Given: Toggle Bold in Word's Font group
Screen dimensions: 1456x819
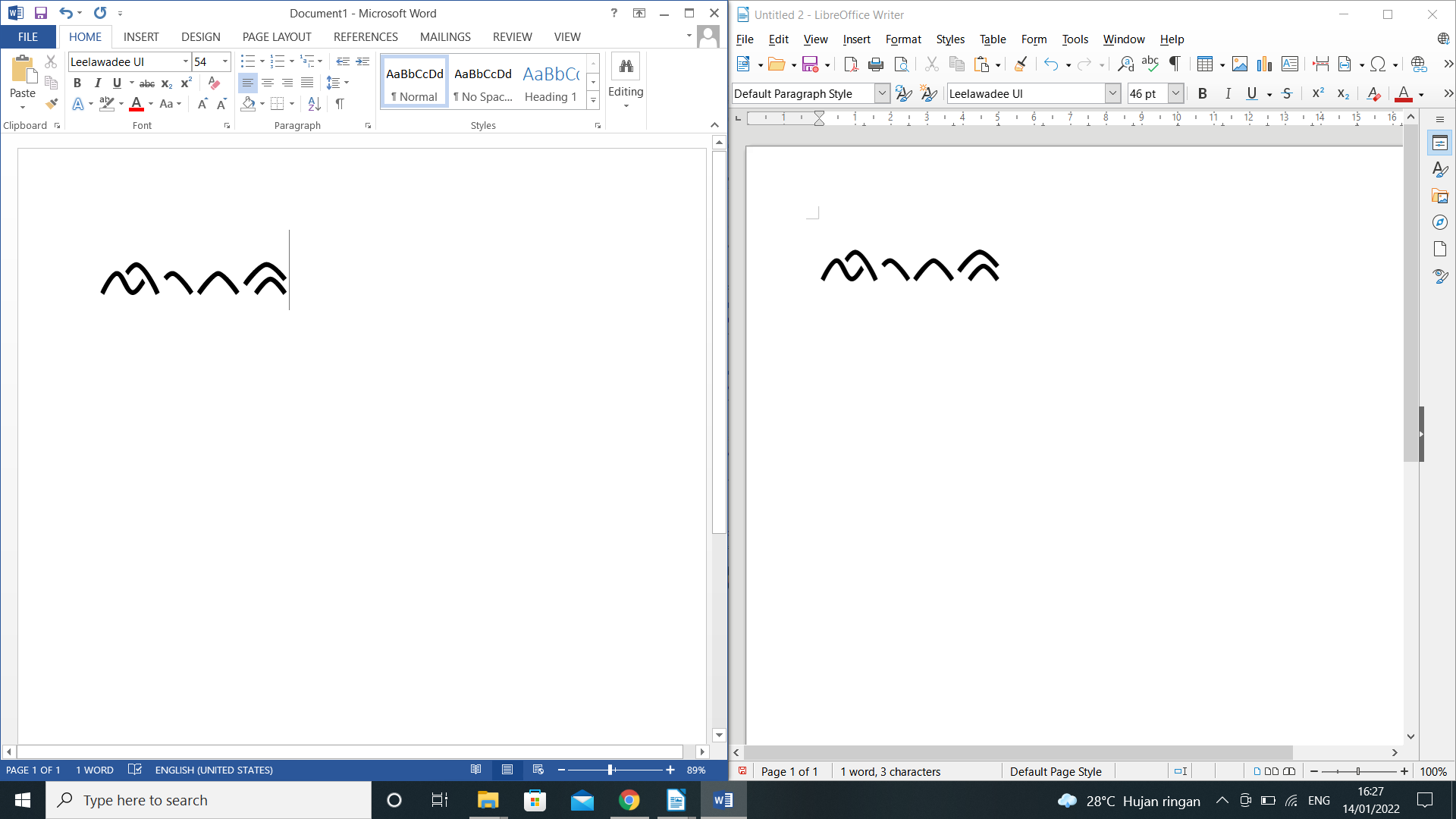Looking at the screenshot, I should (77, 83).
